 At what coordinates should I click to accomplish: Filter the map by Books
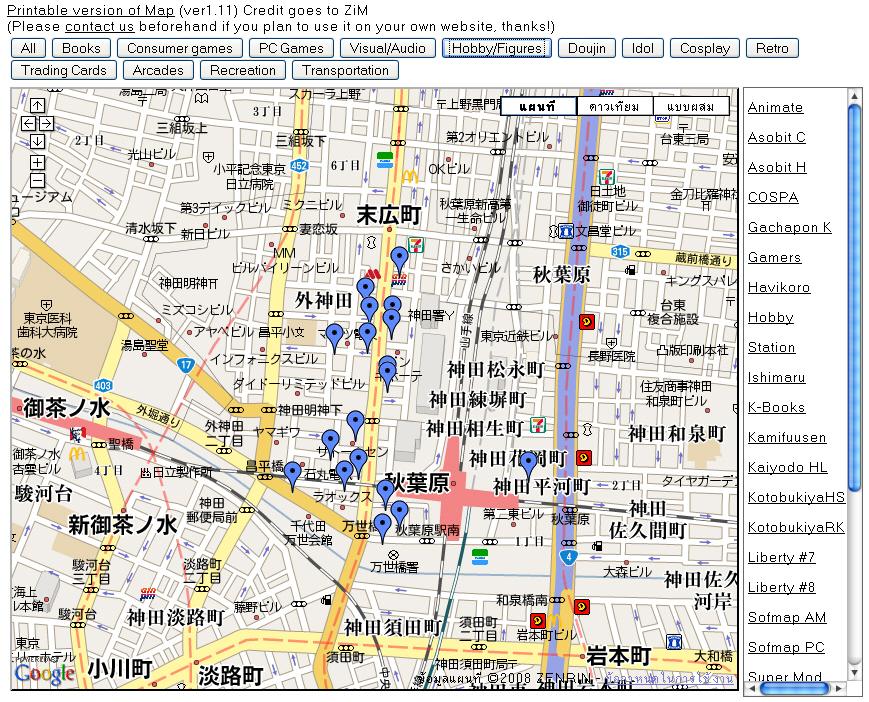pos(81,48)
